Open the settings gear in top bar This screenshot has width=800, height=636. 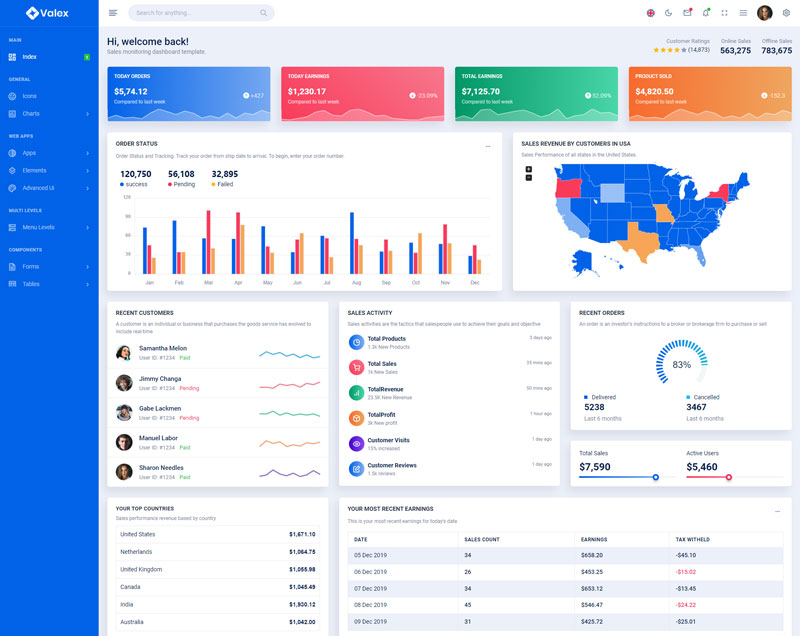pos(786,13)
